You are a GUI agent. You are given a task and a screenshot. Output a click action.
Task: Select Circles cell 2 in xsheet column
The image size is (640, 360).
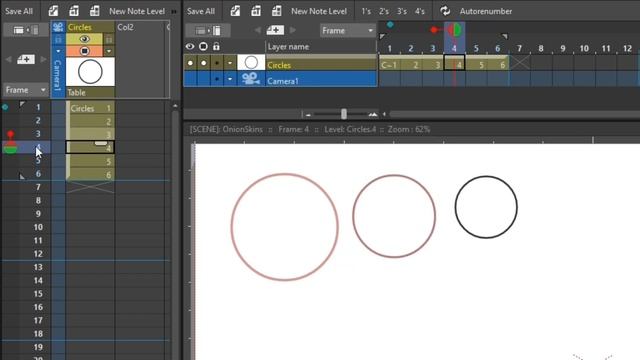pyautogui.click(x=90, y=121)
